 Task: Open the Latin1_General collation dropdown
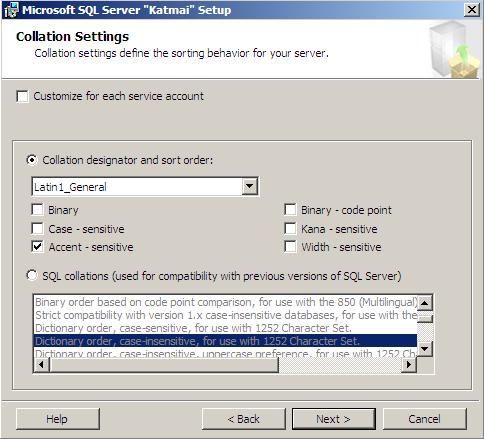click(x=250, y=186)
